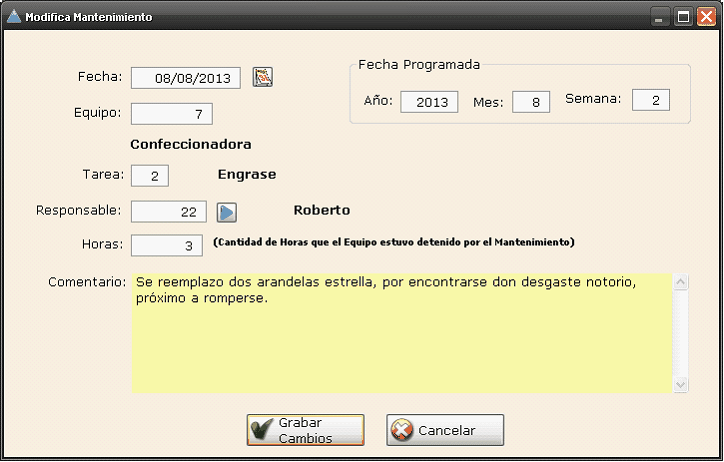Click the Año field in Fecha Programada

coord(429,102)
